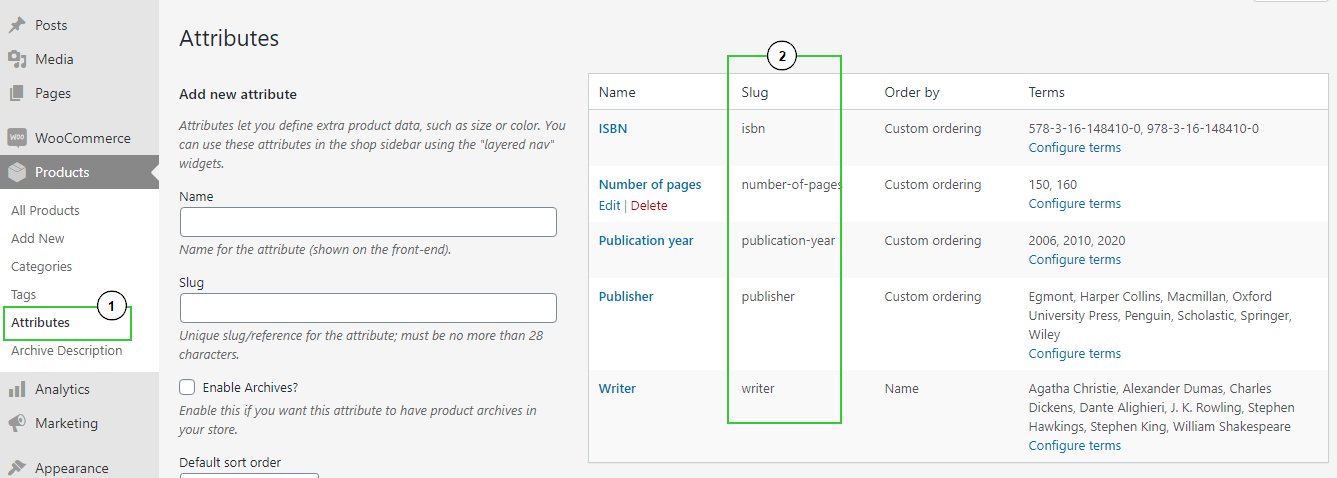Click the WooCommerce logo icon

pyautogui.click(x=17, y=138)
